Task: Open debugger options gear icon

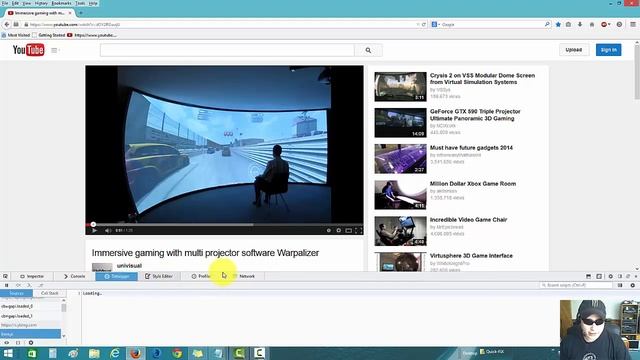Action: pyautogui.click(x=633, y=285)
